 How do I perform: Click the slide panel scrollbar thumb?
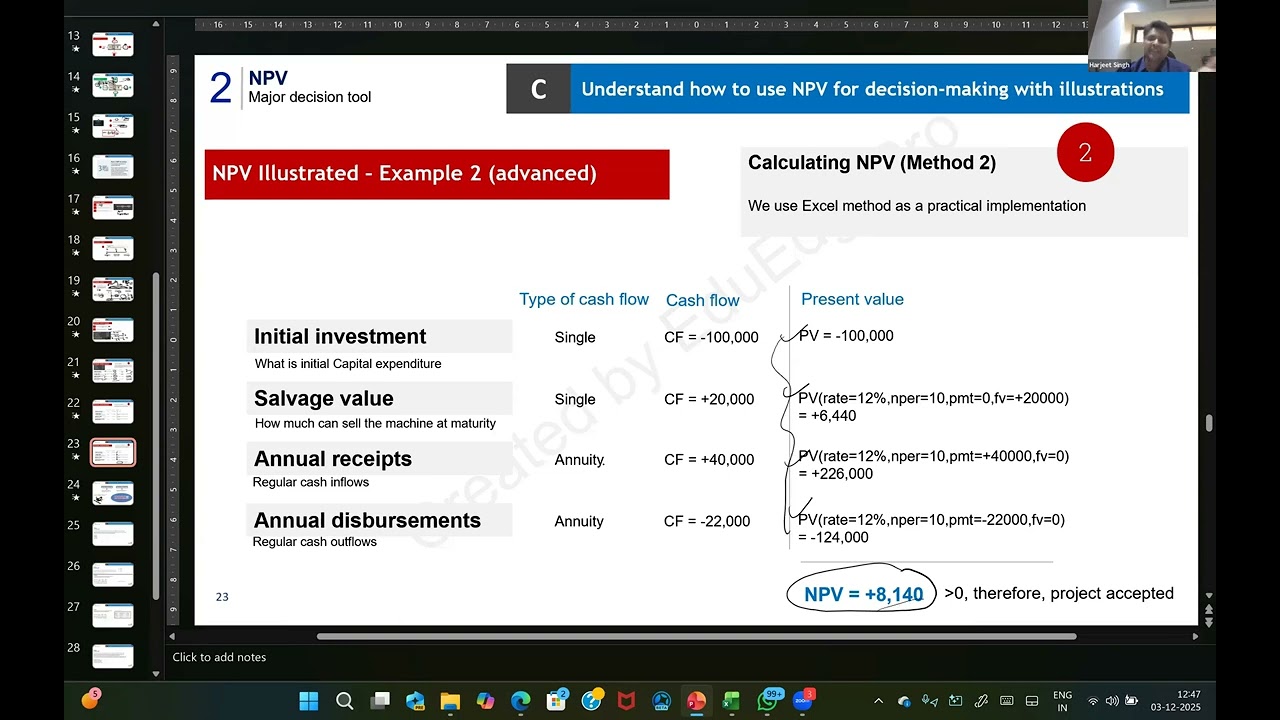155,435
